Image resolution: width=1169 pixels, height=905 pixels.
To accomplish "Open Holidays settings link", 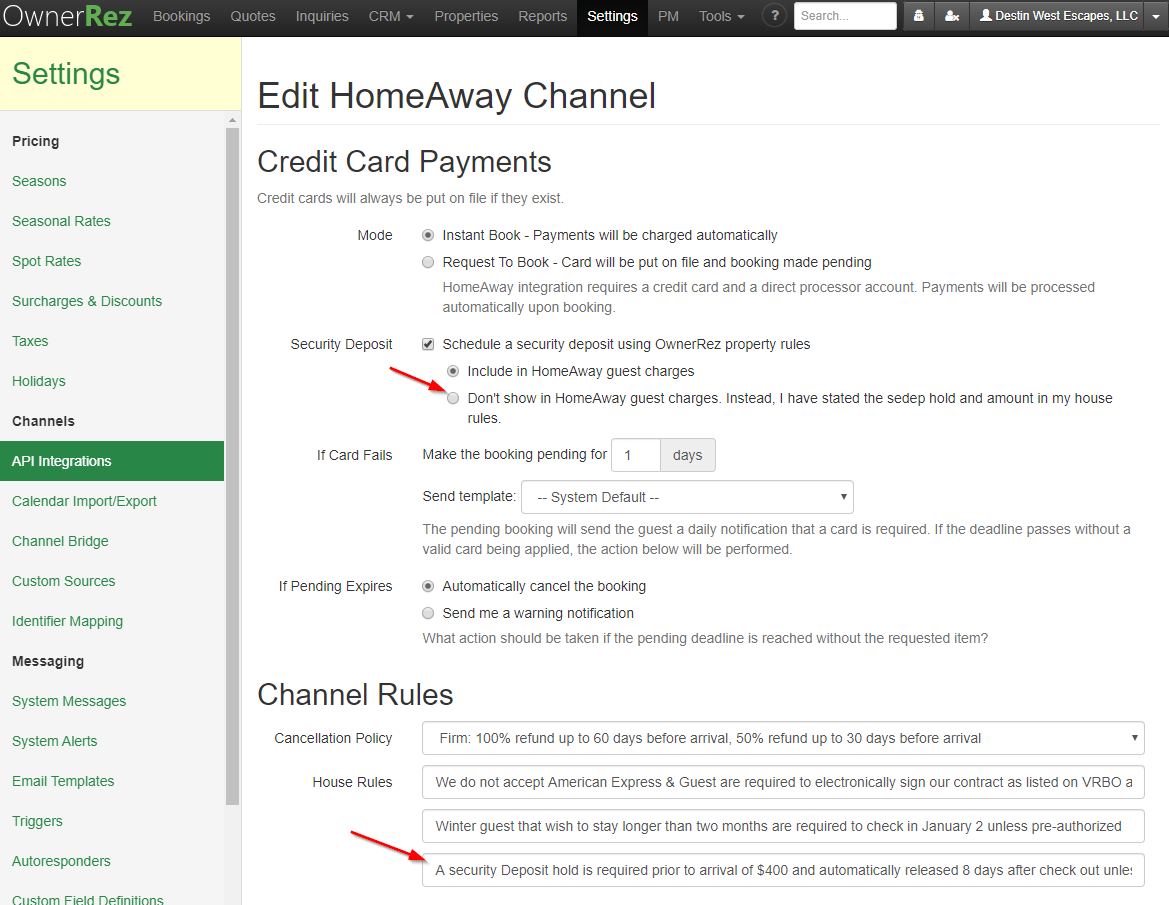I will pos(39,382).
